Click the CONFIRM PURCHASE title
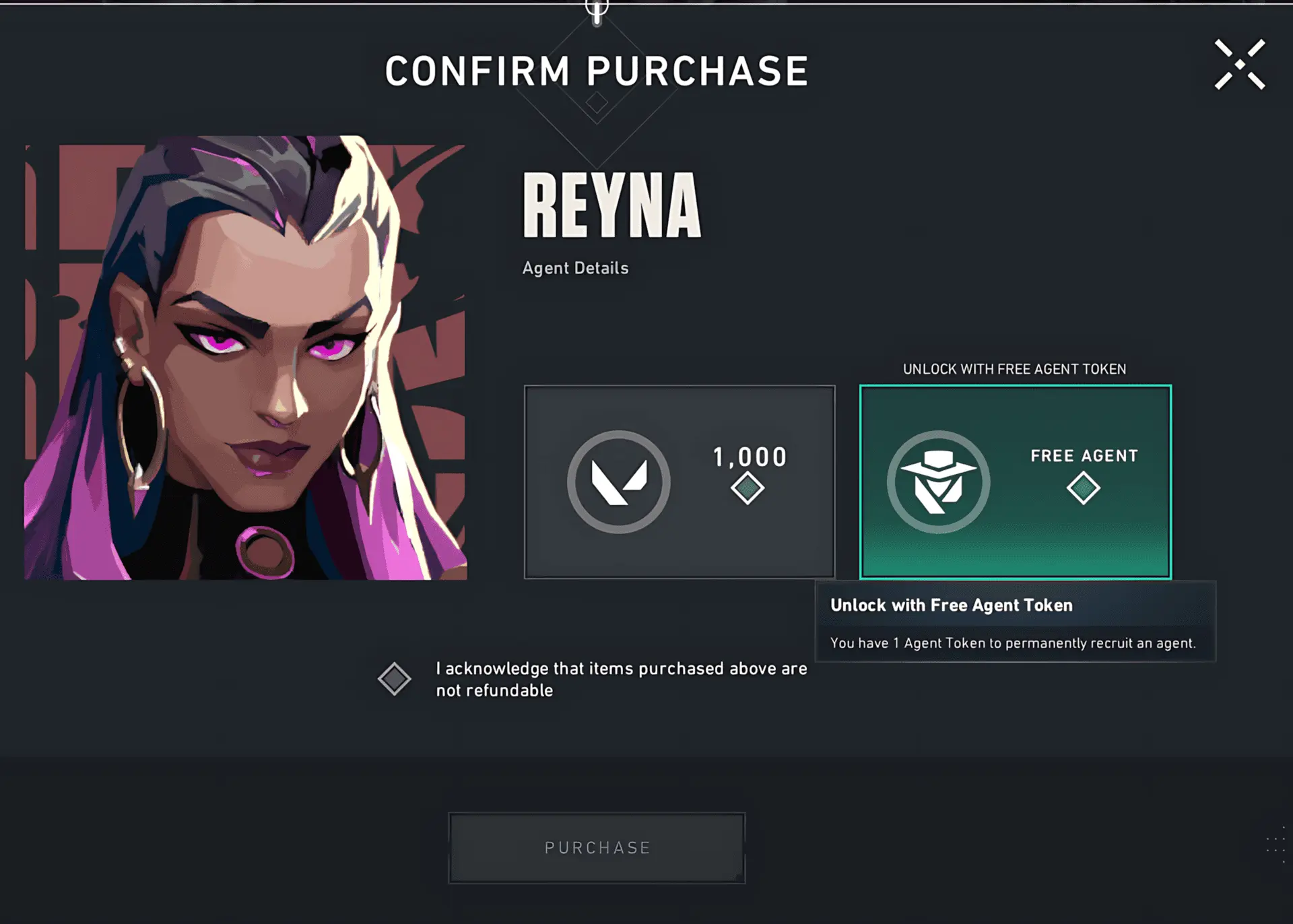Viewport: 1293px width, 924px height. (596, 71)
